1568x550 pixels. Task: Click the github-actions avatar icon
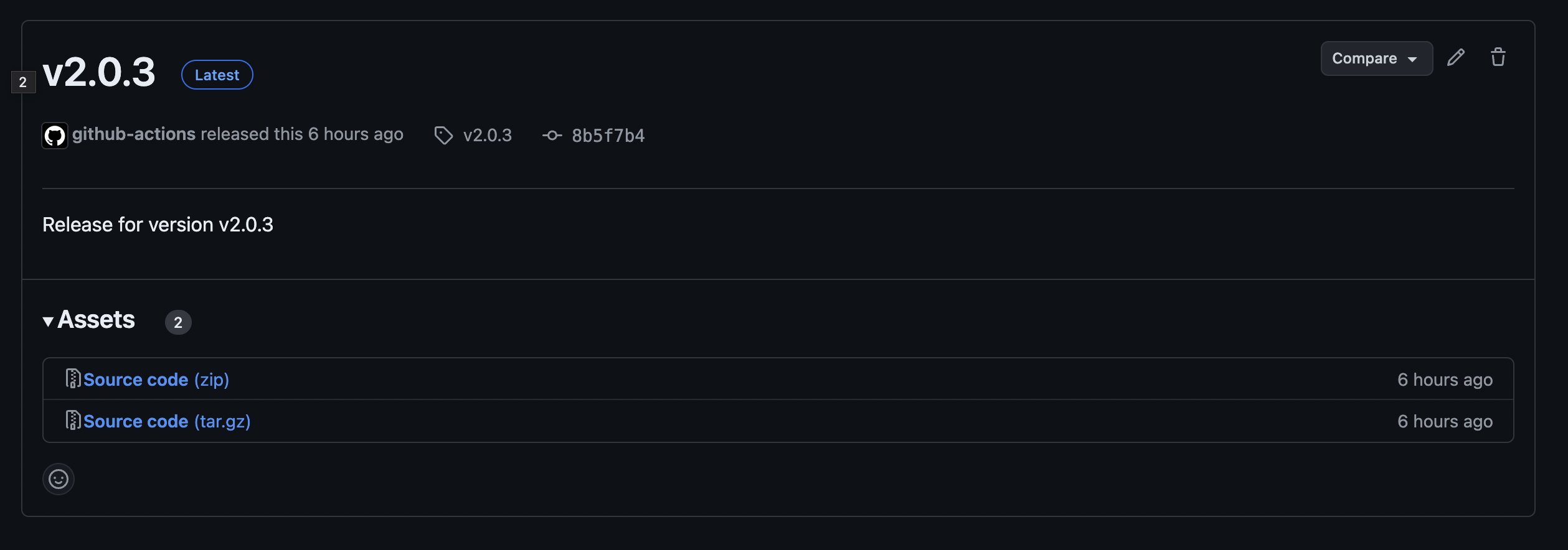point(55,136)
